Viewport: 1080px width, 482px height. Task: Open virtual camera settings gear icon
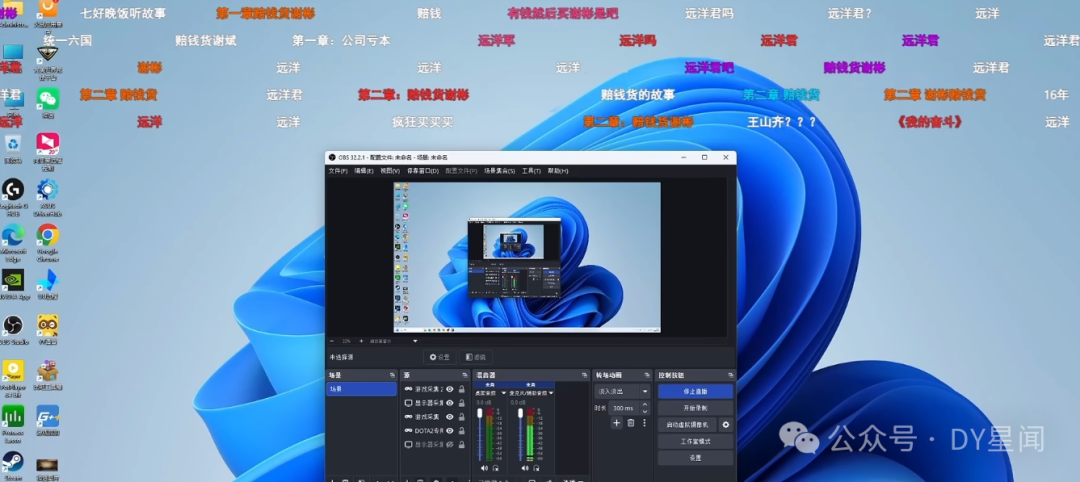pyautogui.click(x=725, y=425)
